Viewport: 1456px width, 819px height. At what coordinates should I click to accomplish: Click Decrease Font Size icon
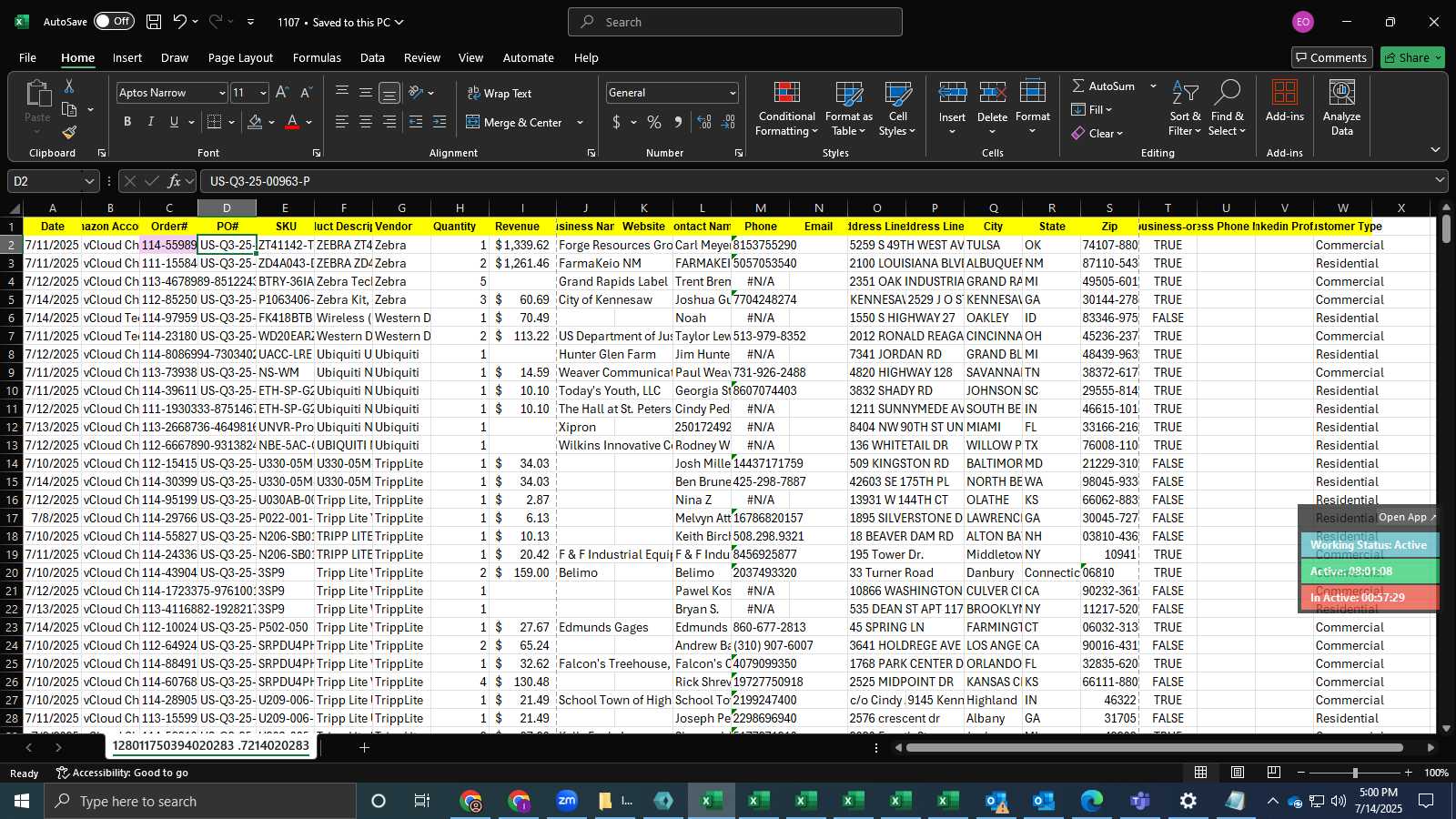tap(306, 93)
